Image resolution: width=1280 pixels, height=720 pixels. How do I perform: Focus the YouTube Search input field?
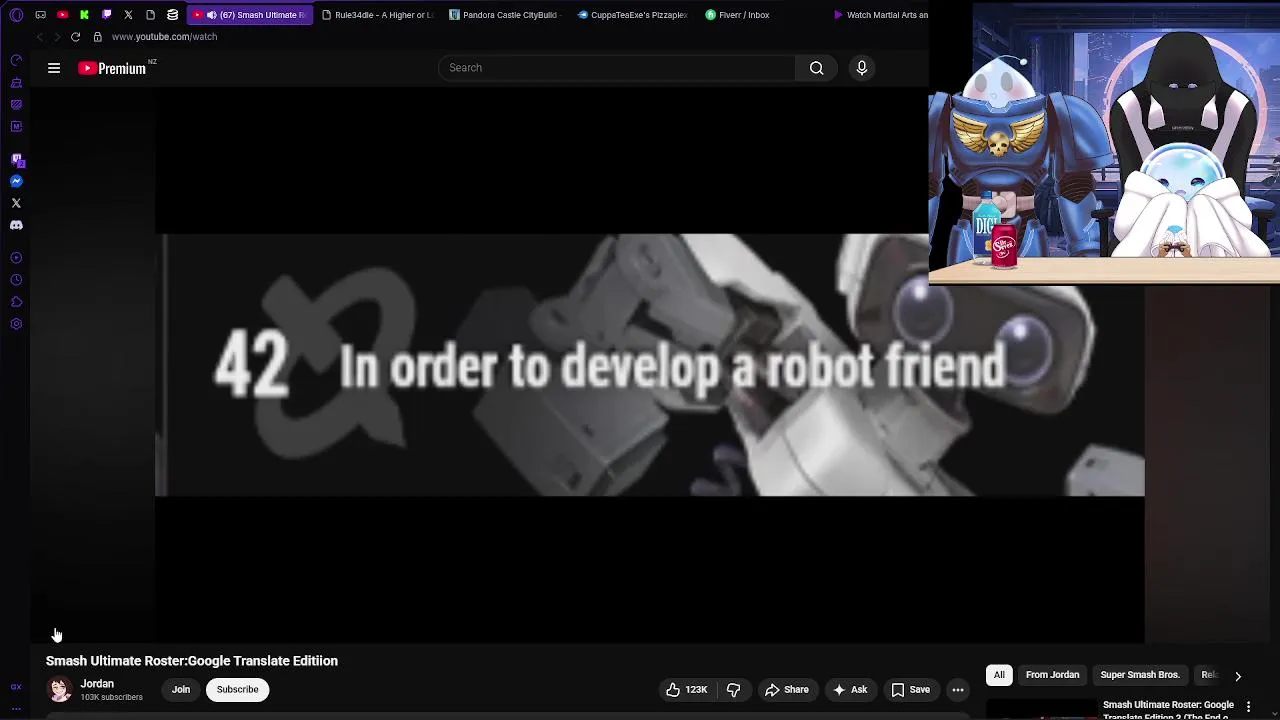point(617,68)
